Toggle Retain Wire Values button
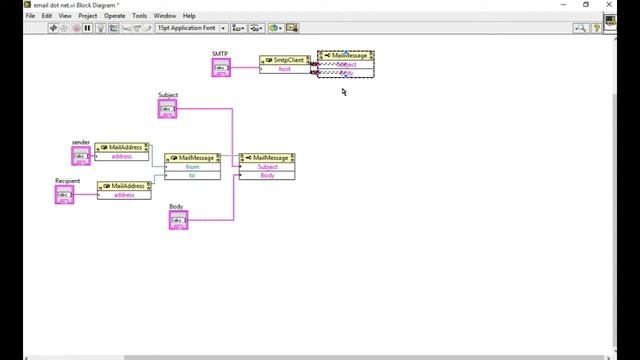 point(113,28)
